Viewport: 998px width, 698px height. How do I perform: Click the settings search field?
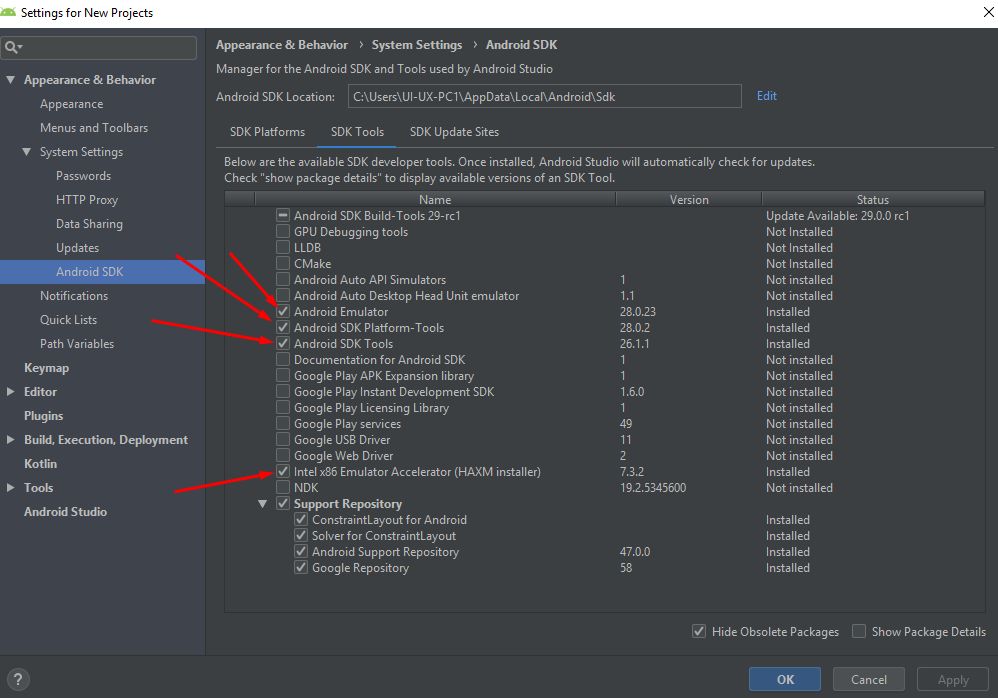pyautogui.click(x=99, y=47)
